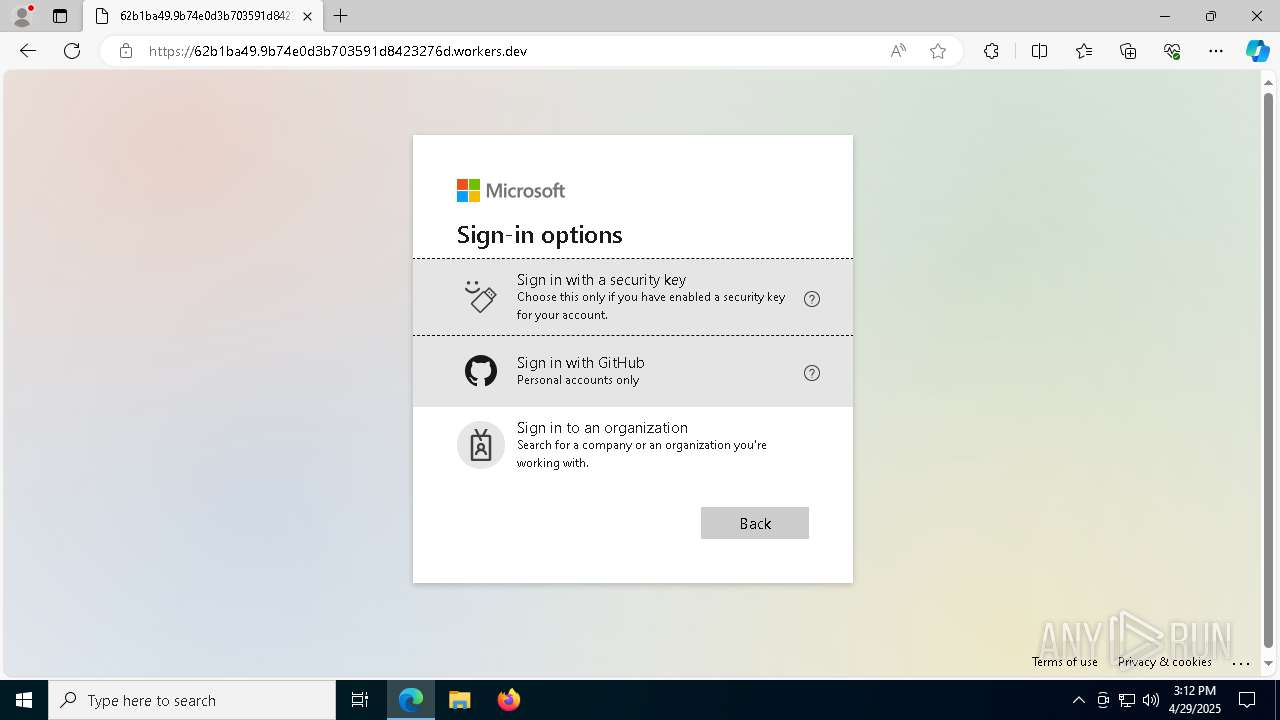Go back to previous page in browser
This screenshot has height=720, width=1280.
[x=28, y=51]
